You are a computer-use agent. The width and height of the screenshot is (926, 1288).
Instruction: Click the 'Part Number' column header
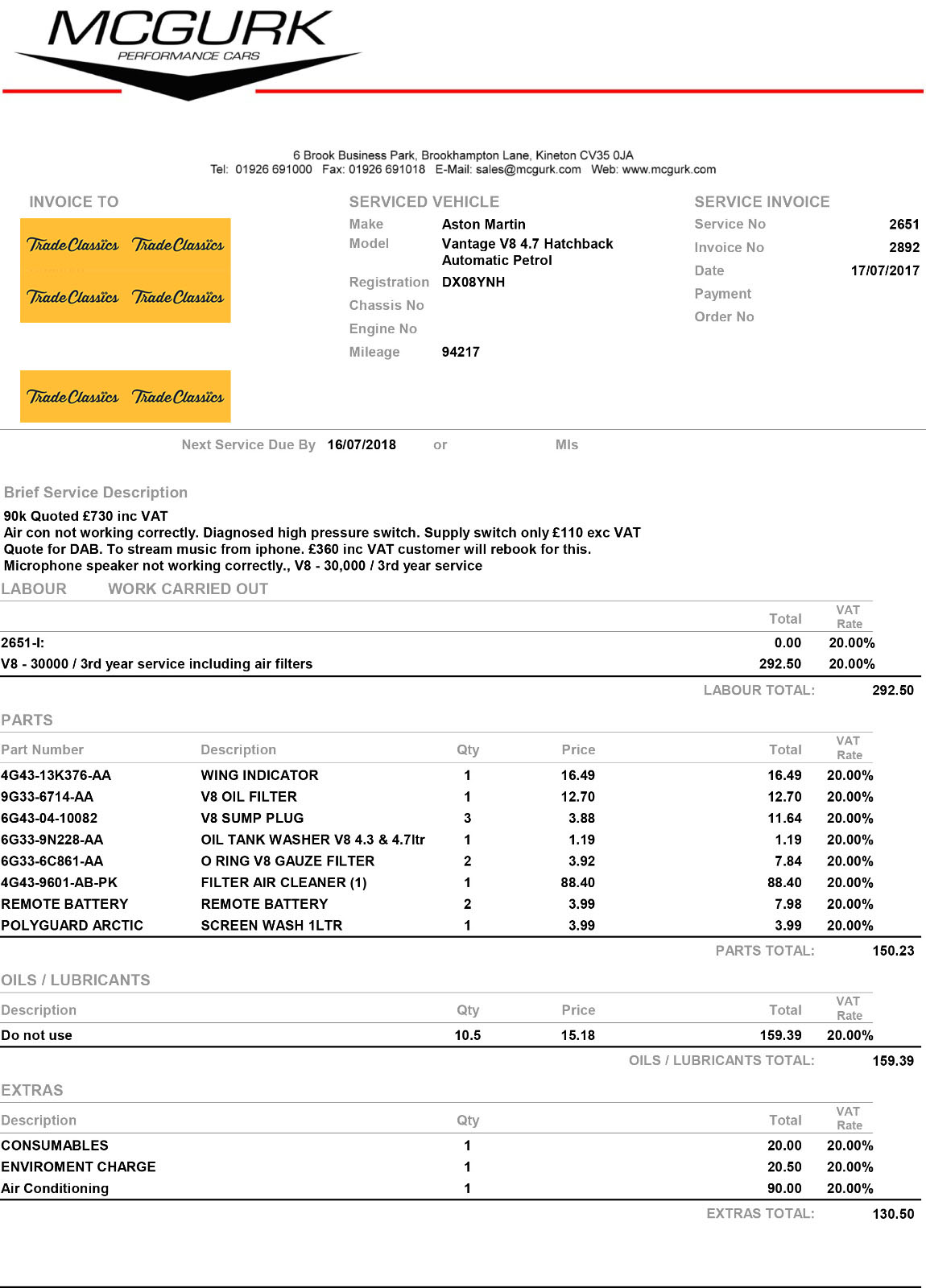pyautogui.click(x=42, y=750)
